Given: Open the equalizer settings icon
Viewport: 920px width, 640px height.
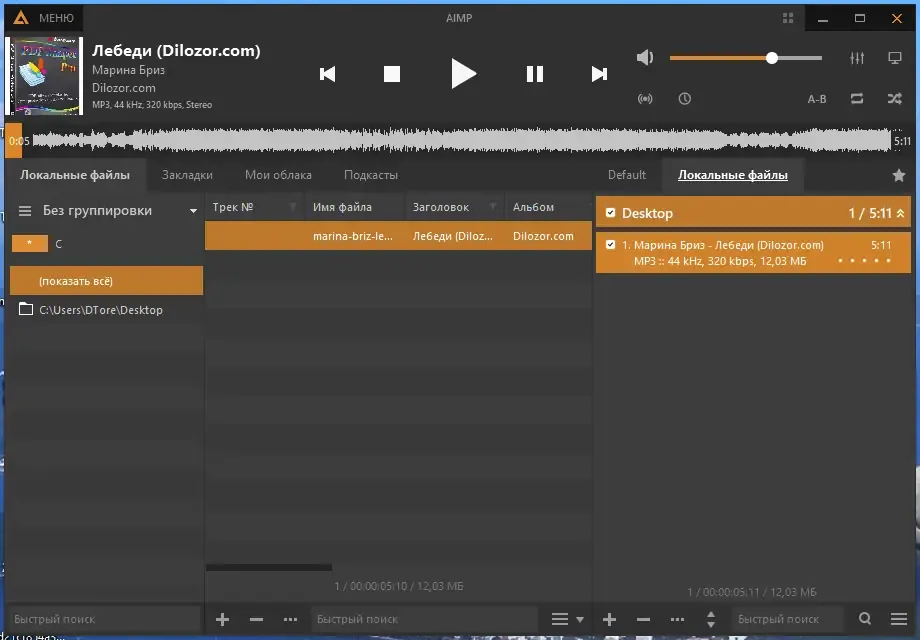Looking at the screenshot, I should [x=857, y=58].
